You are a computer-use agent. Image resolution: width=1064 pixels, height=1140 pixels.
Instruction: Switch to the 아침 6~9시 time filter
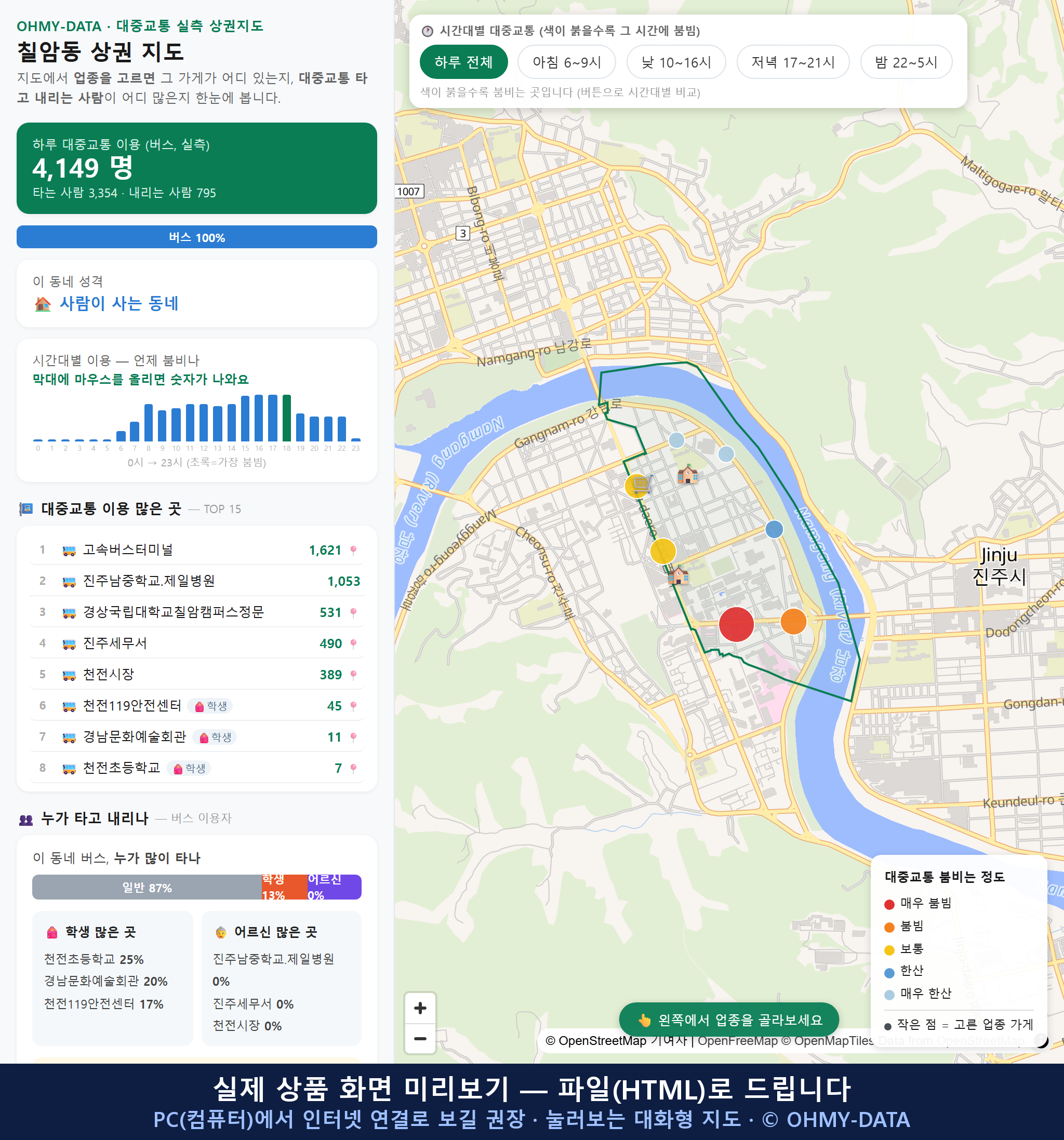coord(567,62)
